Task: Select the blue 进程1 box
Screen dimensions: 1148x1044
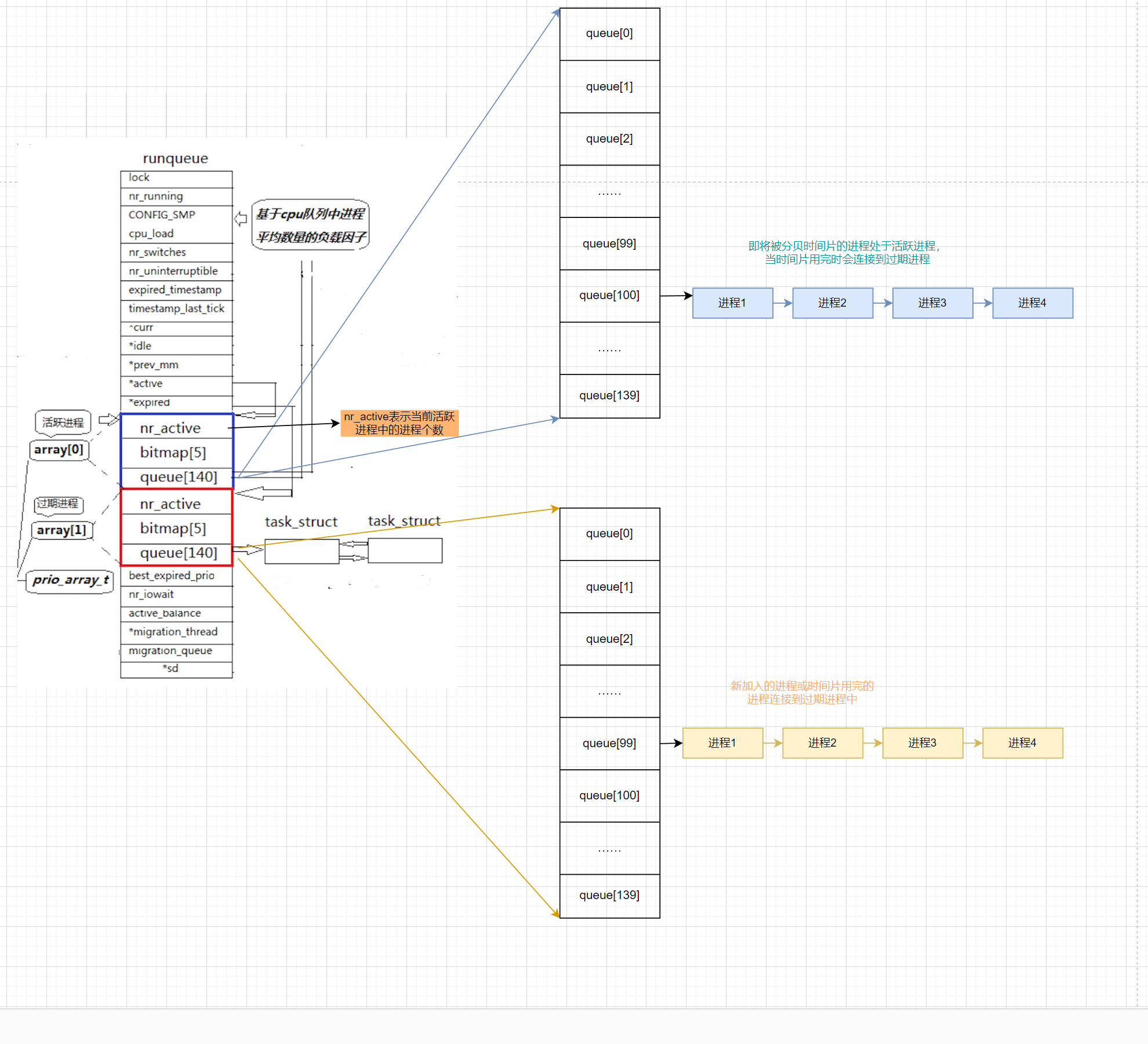Action: point(732,303)
